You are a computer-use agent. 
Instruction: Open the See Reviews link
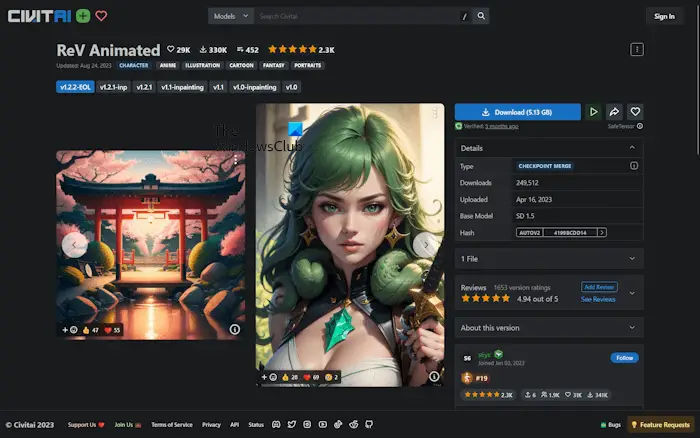click(x=598, y=299)
